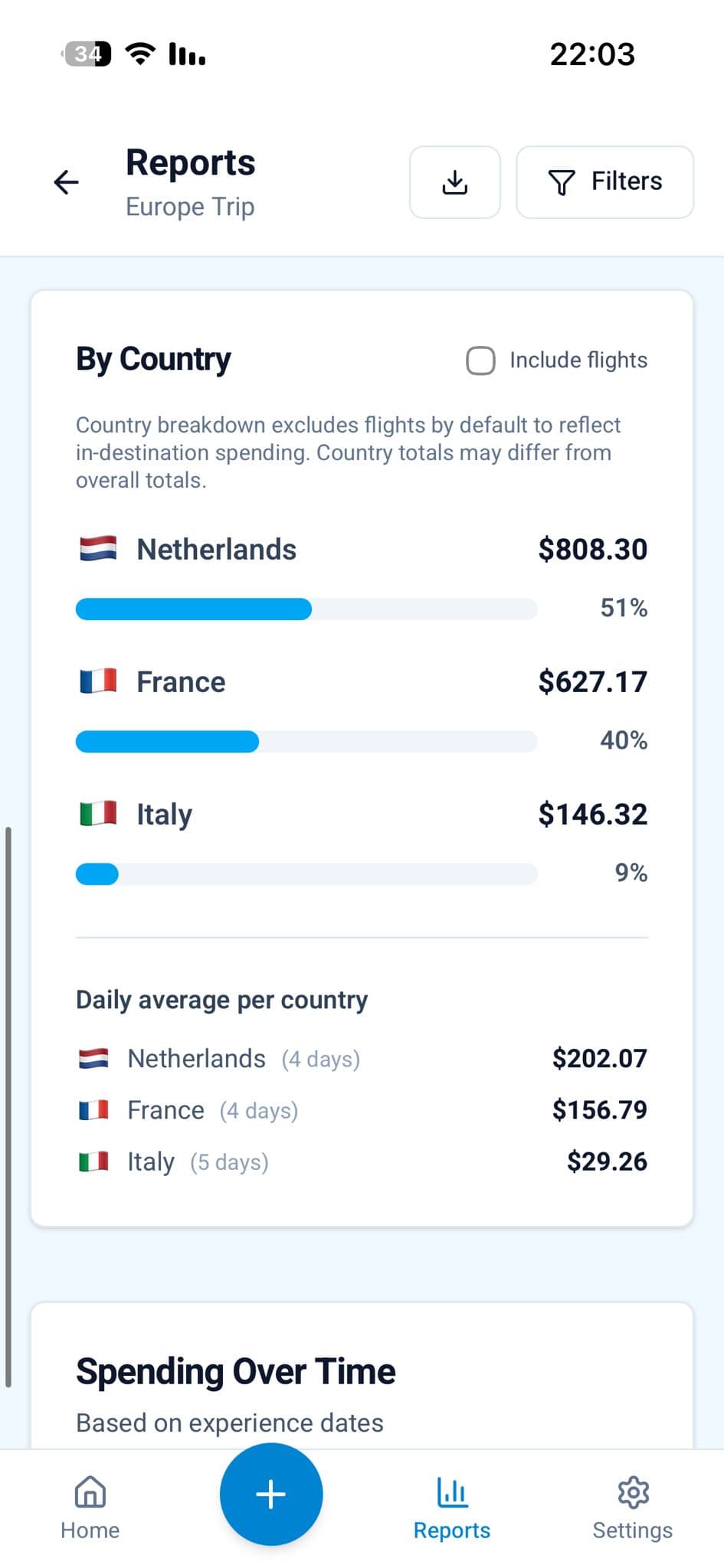The image size is (724, 1568).
Task: Tap the Netherlands 51% progress bar
Action: (x=306, y=609)
